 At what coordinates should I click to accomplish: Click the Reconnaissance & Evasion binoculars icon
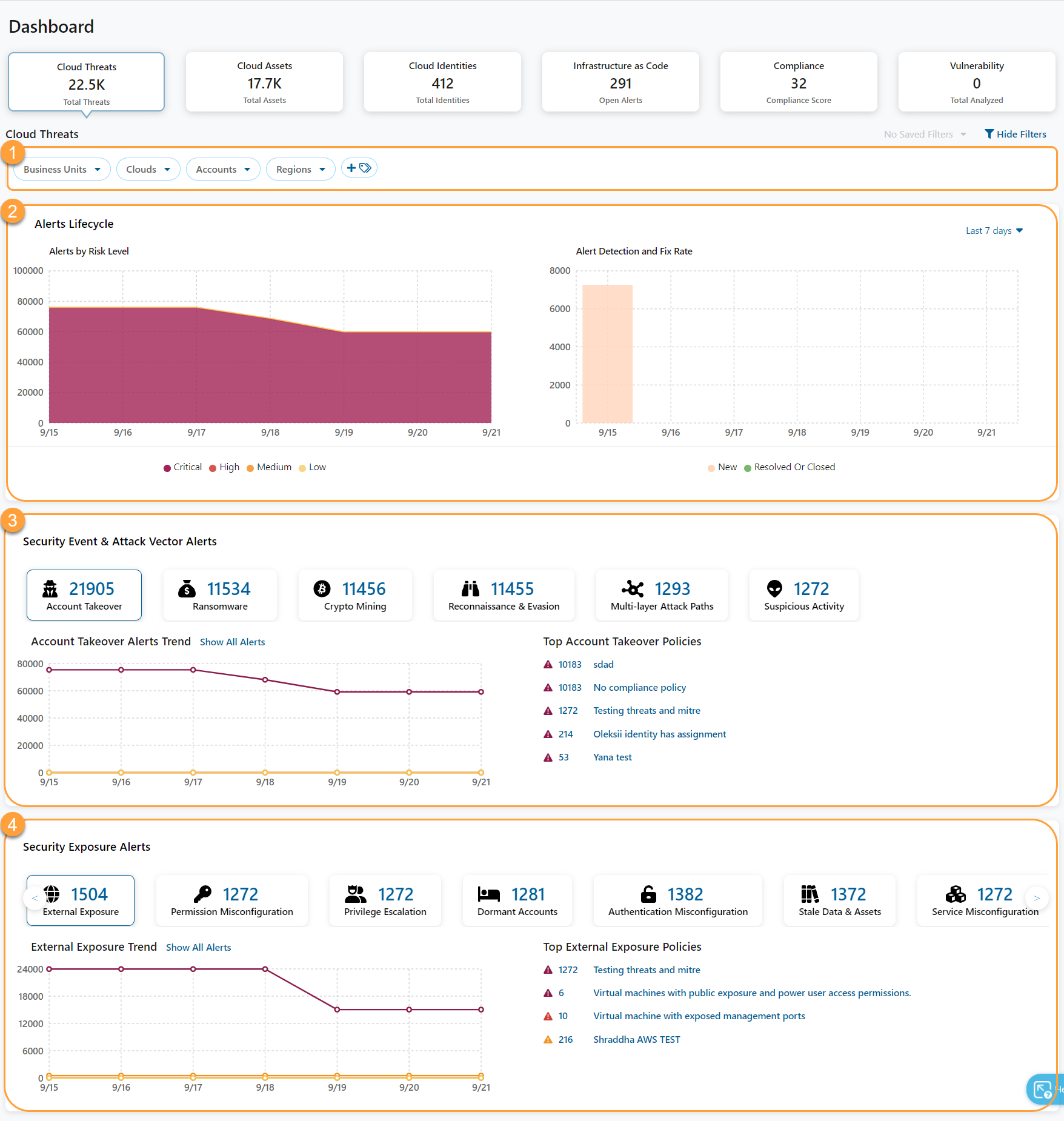470,588
